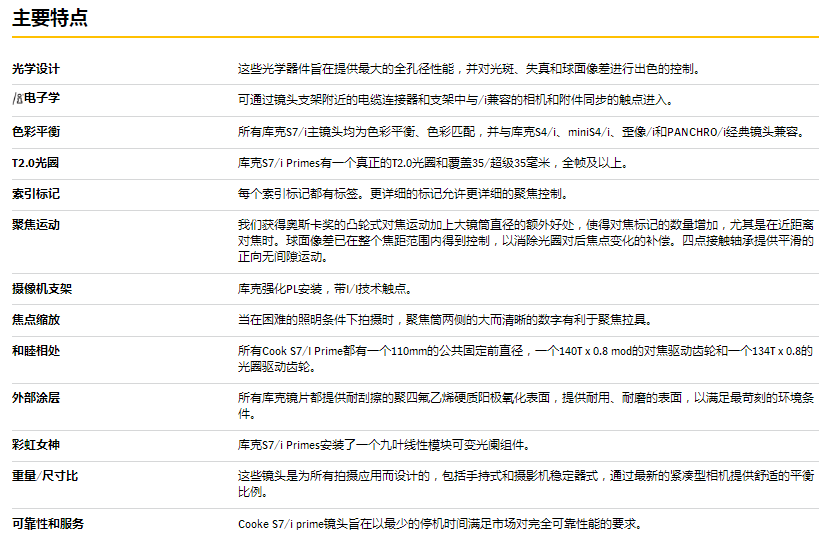Screen dimensions: 822x535
Task: Click the 重量/尺寸比 feature label
Action: tap(45, 476)
